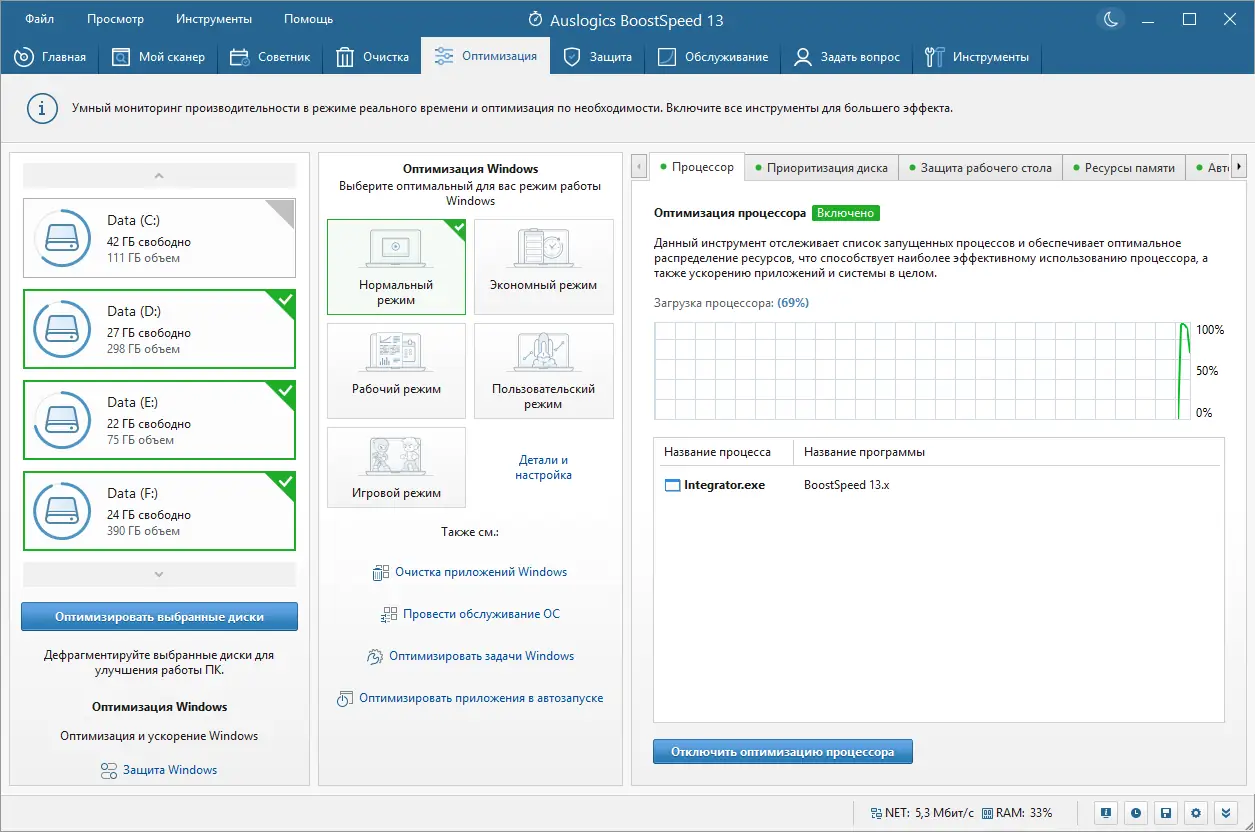Switch to the Обслуживание tab

pos(713,57)
